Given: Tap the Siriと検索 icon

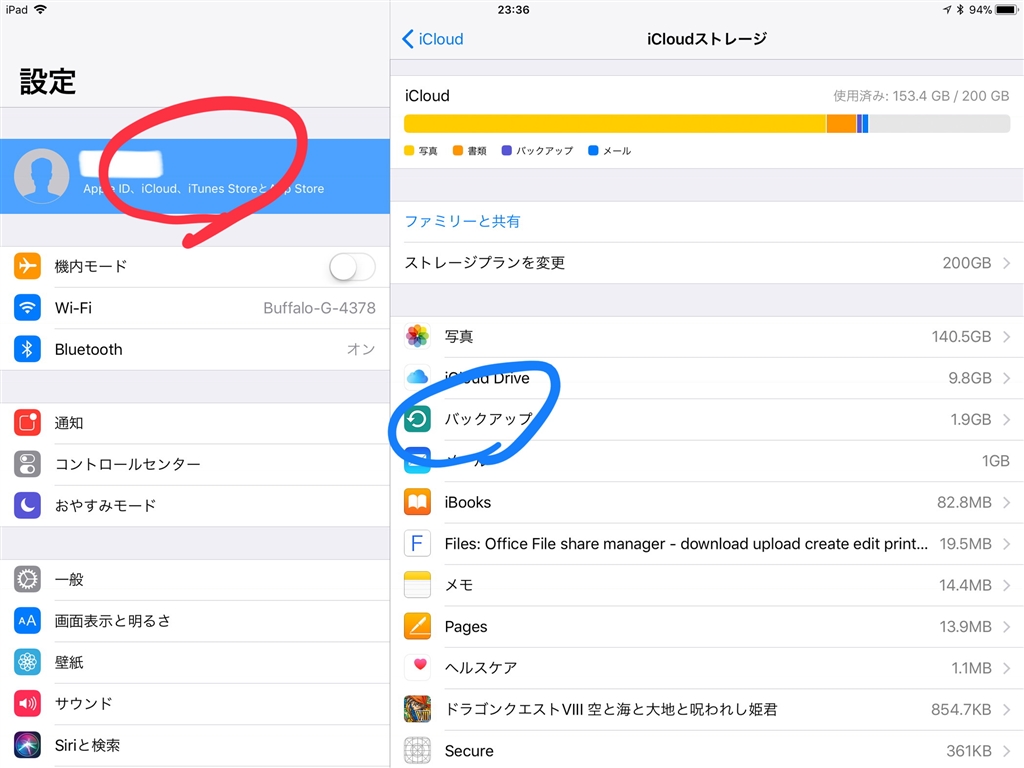Looking at the screenshot, I should point(27,745).
